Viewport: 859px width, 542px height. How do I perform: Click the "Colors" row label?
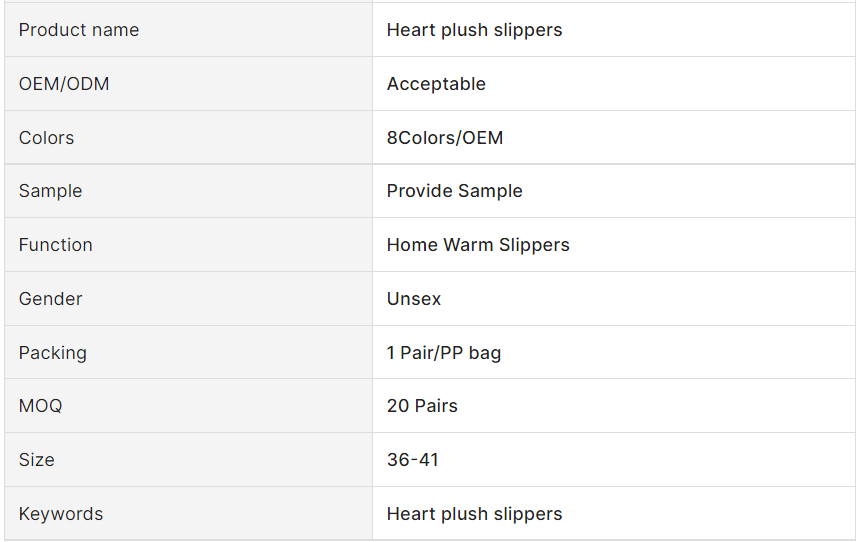tap(46, 138)
